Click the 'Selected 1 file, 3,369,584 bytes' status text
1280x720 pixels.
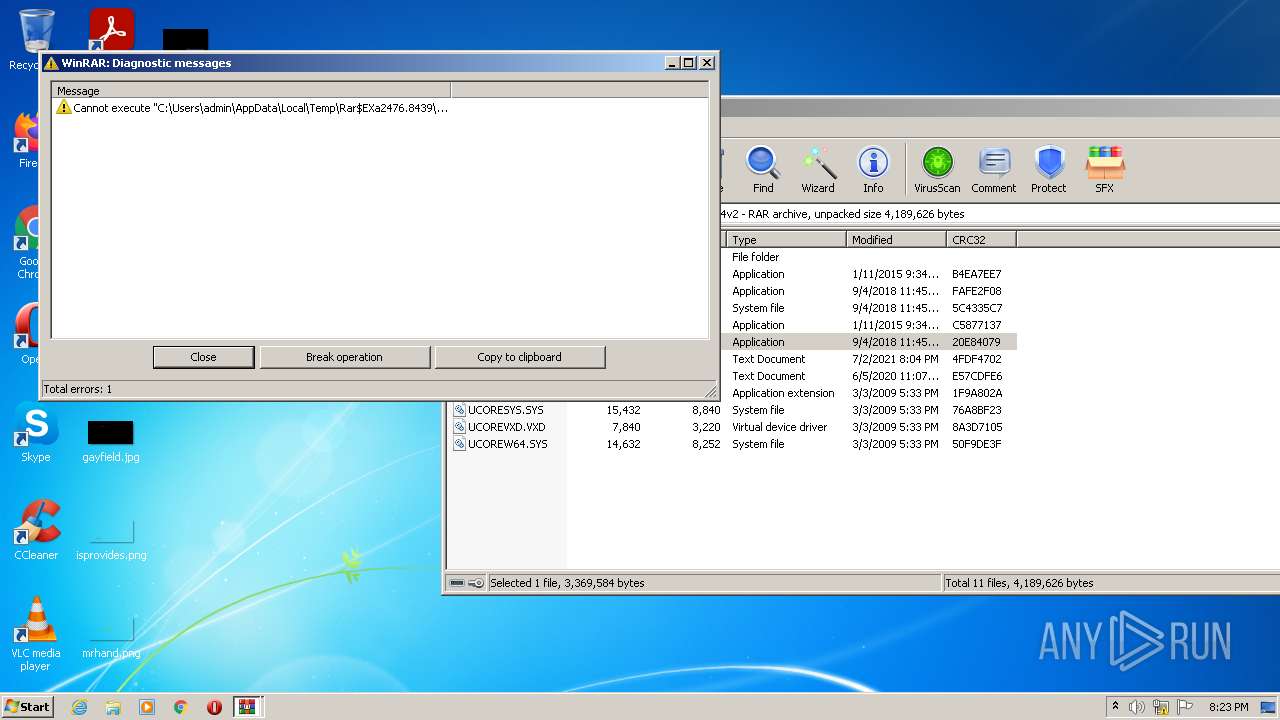pos(567,583)
